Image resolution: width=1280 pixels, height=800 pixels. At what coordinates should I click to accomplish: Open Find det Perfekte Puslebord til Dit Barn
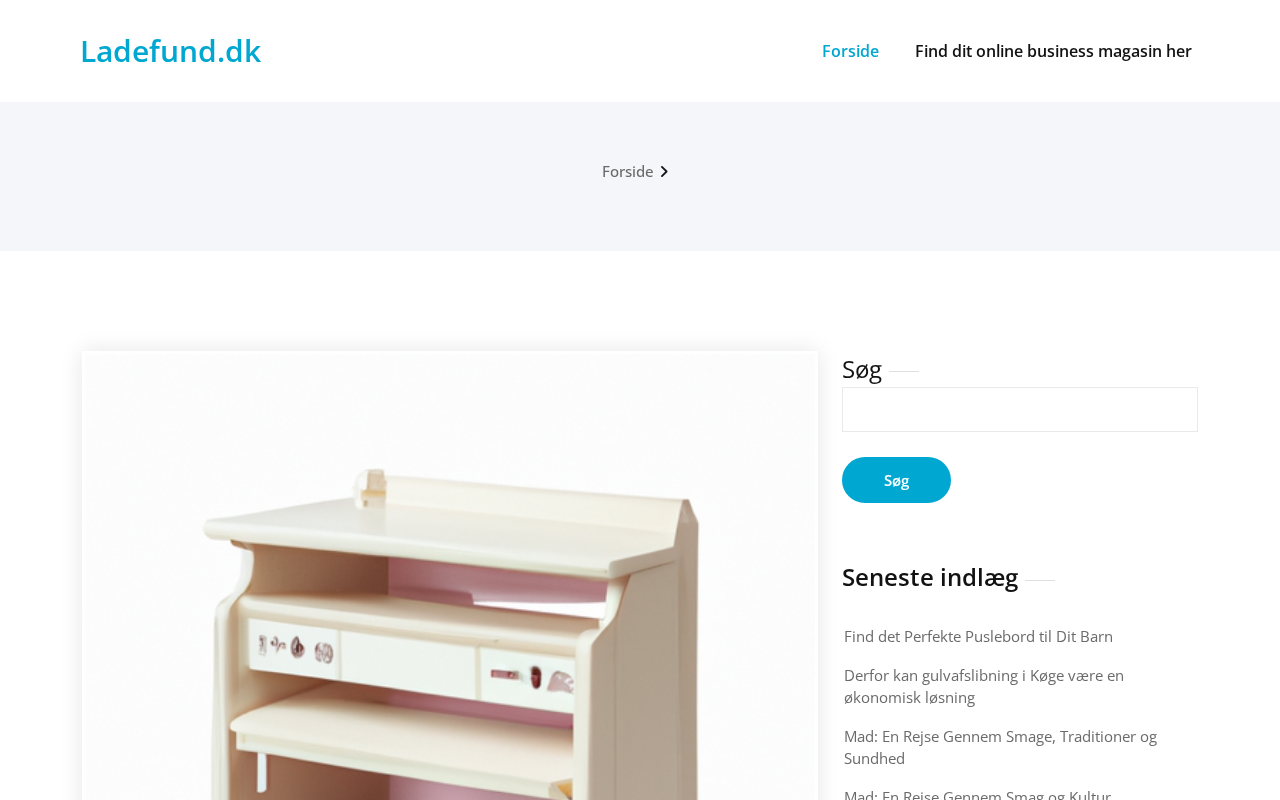[x=978, y=636]
